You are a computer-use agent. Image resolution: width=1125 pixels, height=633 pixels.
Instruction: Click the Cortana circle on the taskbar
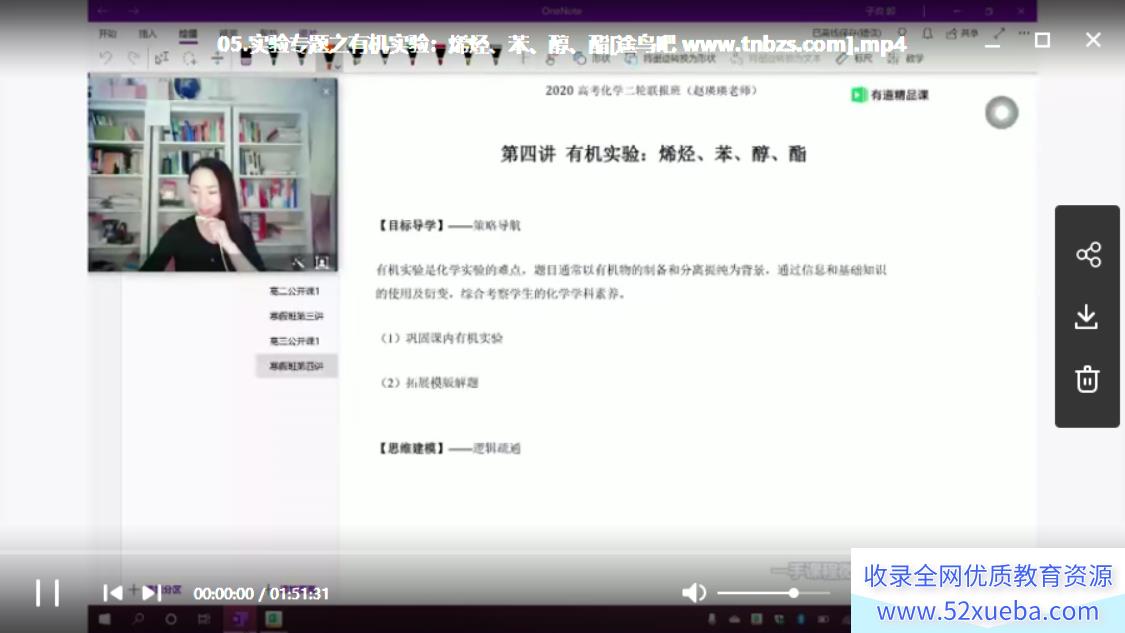tap(171, 619)
